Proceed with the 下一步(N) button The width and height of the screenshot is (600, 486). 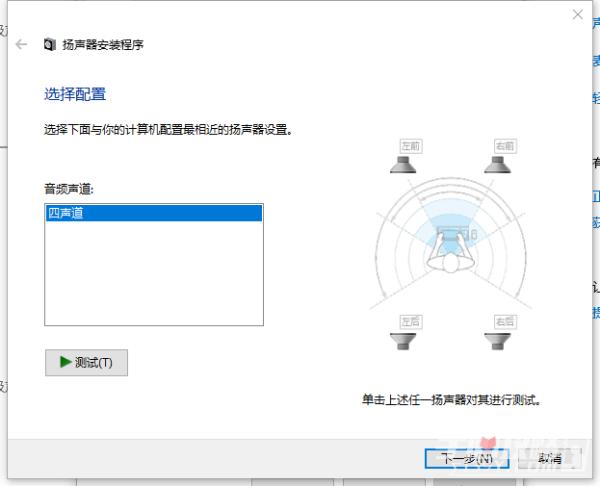[467, 458]
